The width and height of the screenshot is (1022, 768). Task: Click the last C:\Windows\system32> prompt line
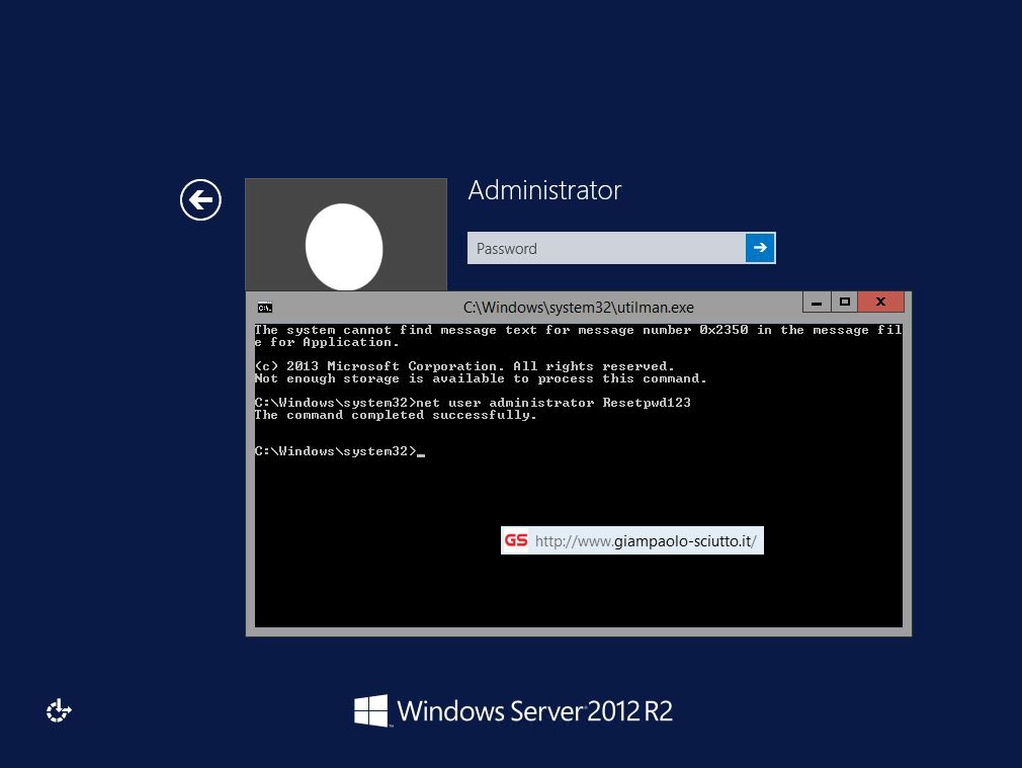click(340, 451)
